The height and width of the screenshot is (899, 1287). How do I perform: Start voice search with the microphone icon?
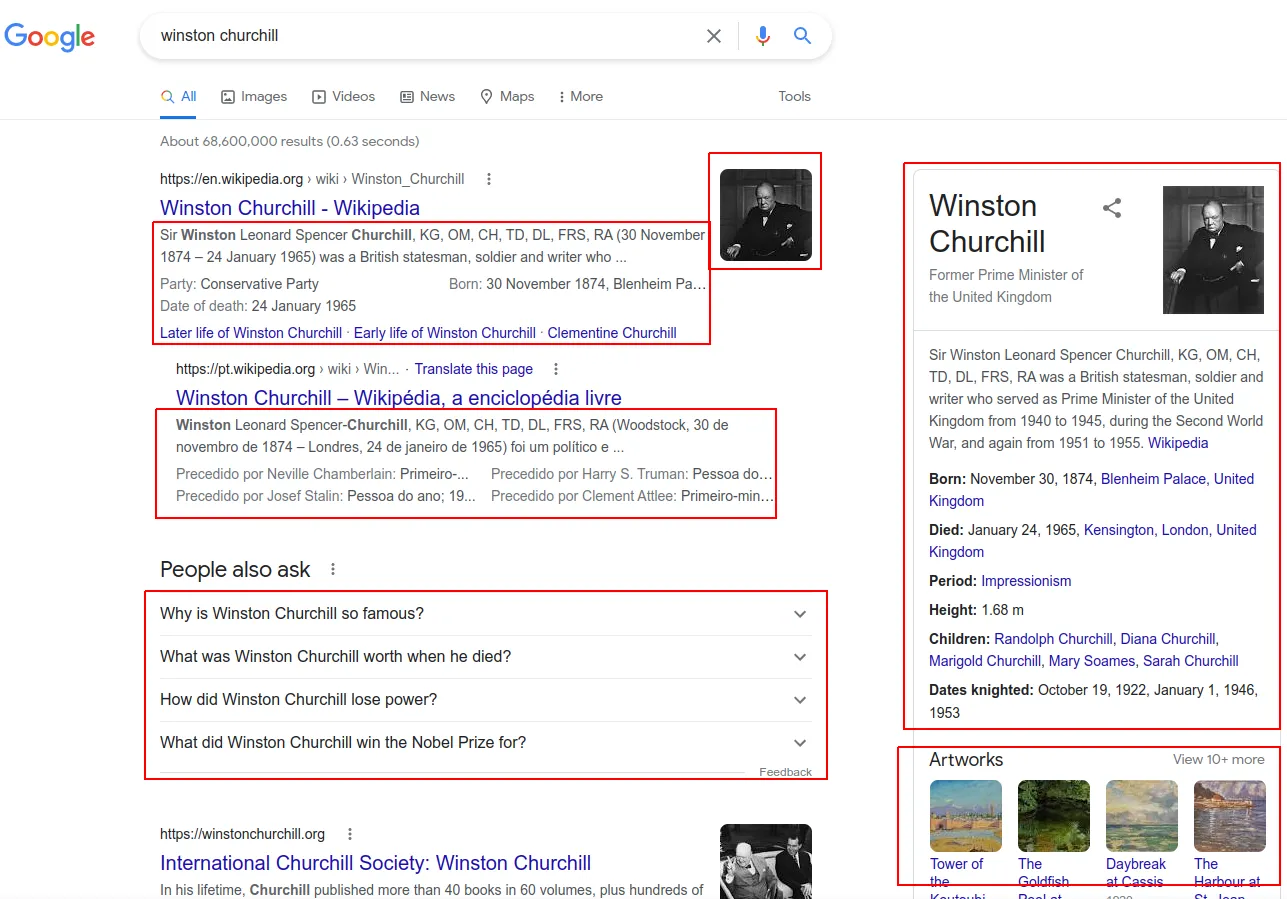(x=763, y=36)
